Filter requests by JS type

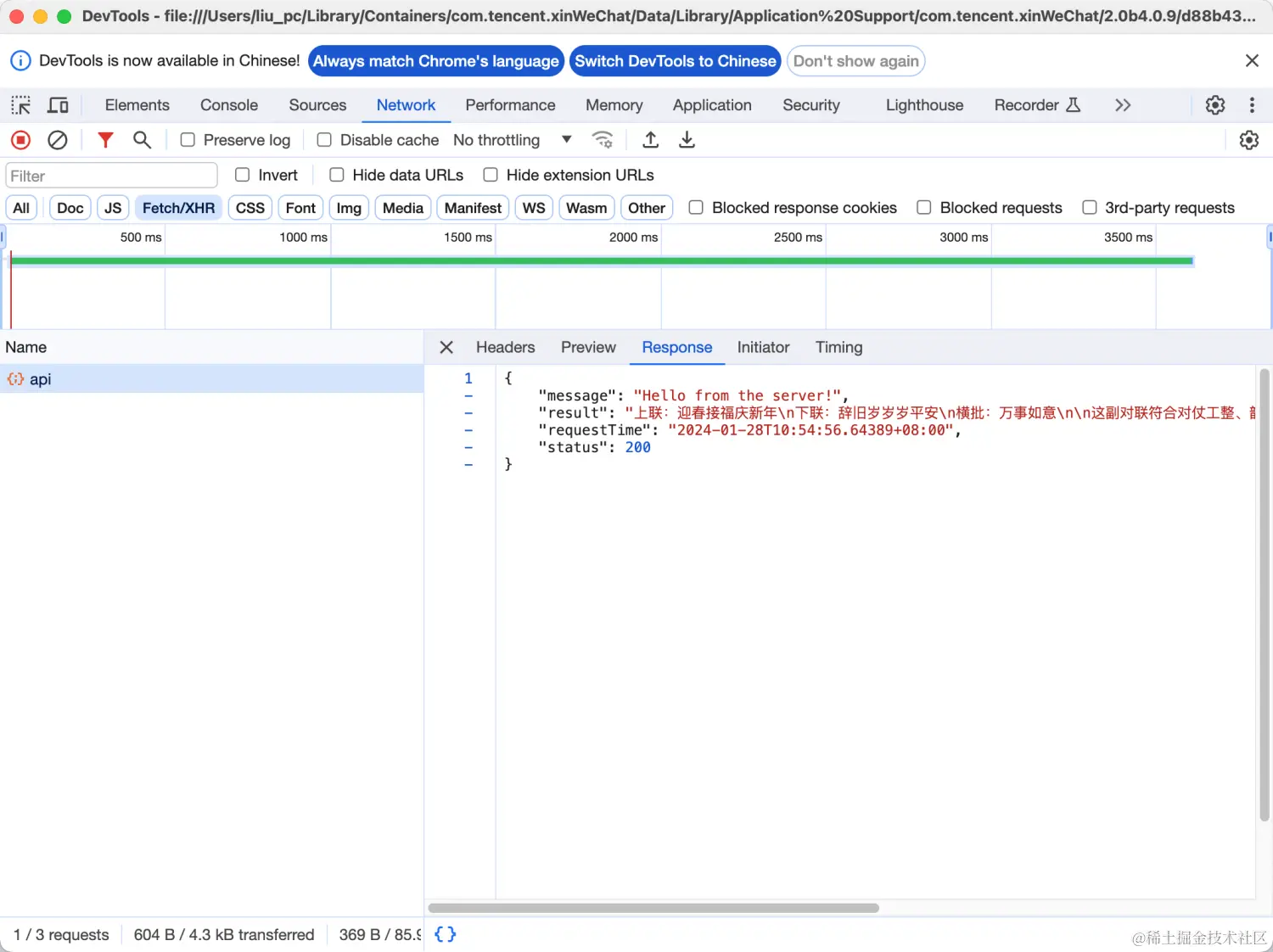tap(113, 208)
